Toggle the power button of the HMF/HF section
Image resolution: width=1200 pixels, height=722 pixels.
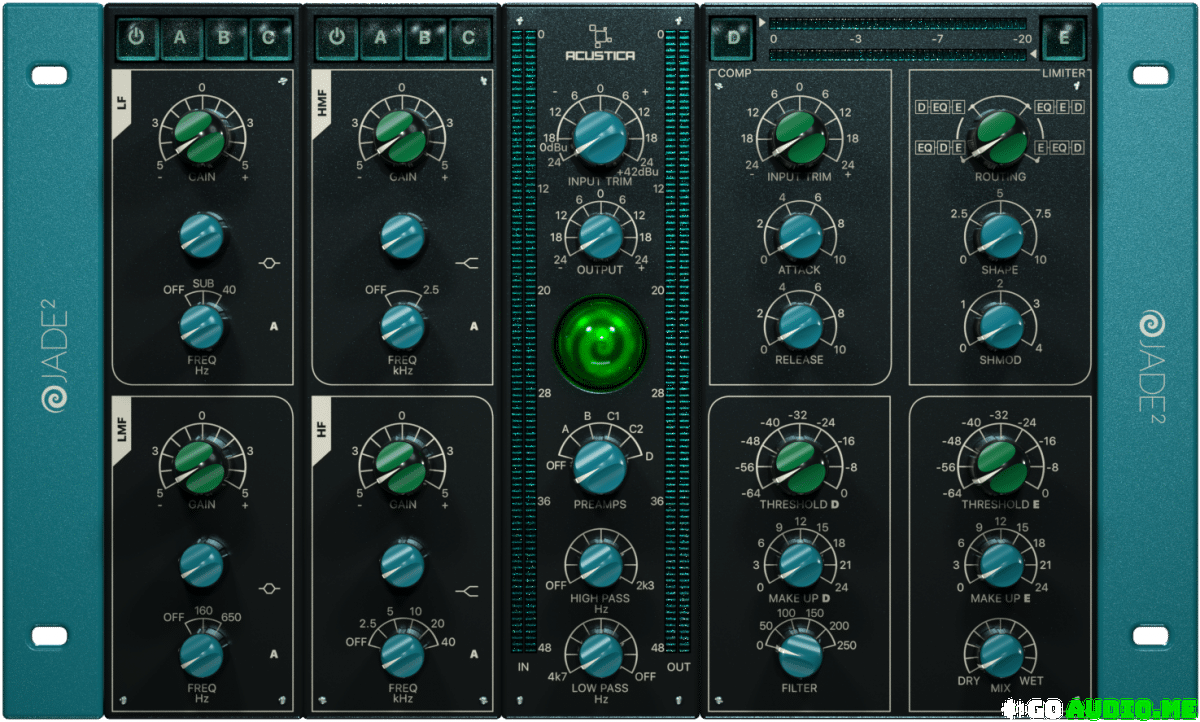click(337, 37)
